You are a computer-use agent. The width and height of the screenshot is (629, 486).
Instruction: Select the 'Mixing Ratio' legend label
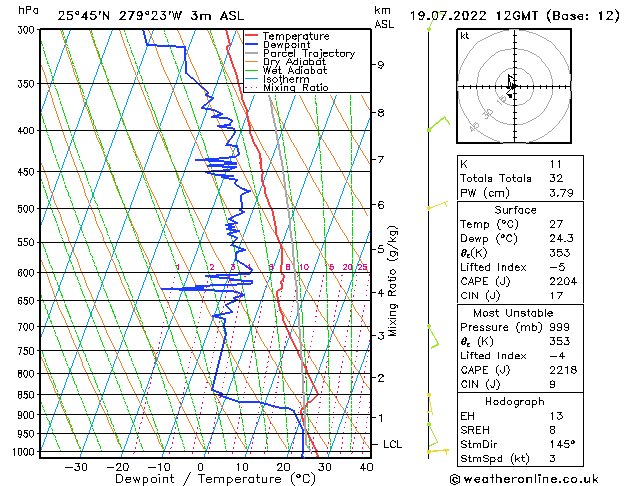click(x=296, y=87)
